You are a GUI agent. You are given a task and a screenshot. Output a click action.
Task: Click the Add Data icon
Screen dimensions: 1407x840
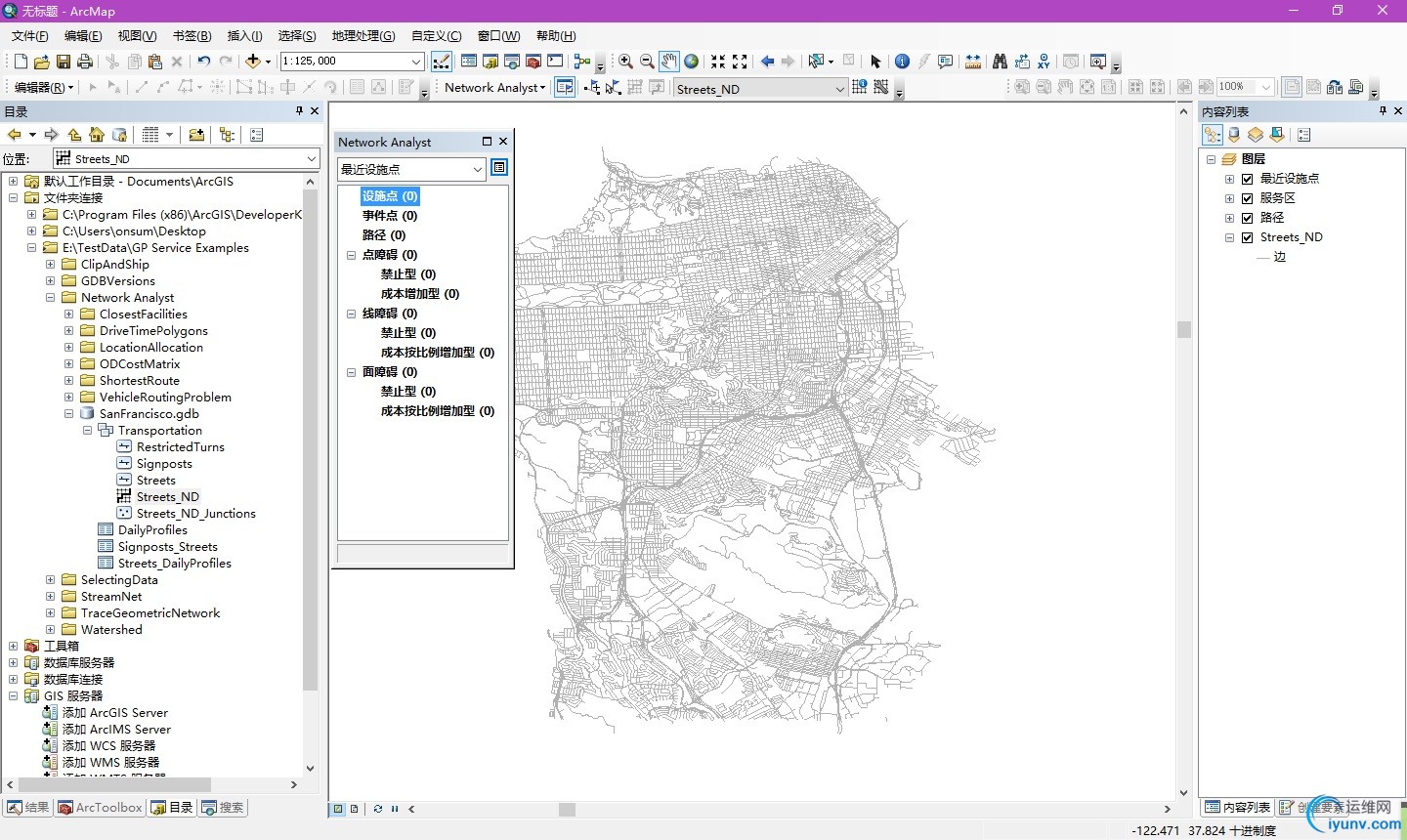253,62
